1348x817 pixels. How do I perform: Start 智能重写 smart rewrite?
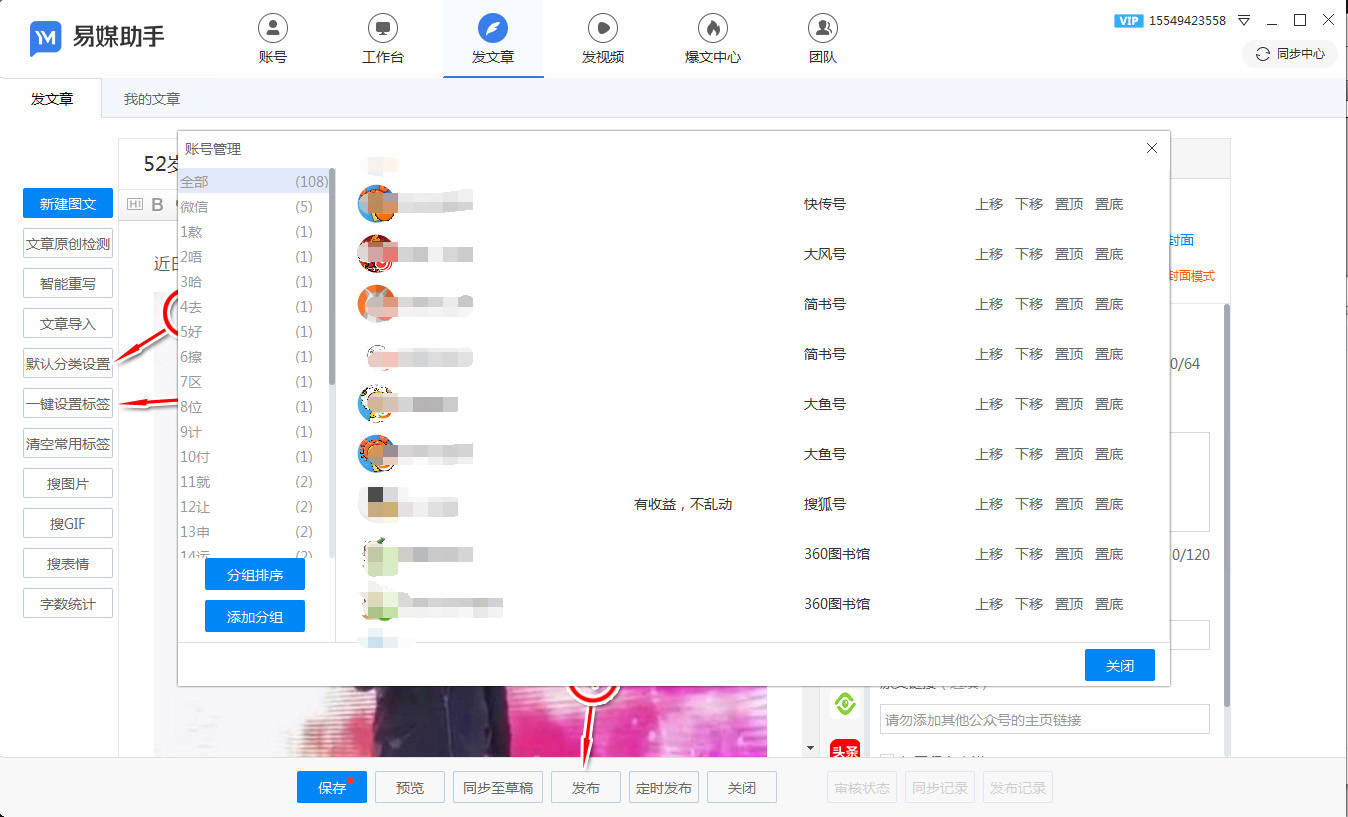[67, 283]
